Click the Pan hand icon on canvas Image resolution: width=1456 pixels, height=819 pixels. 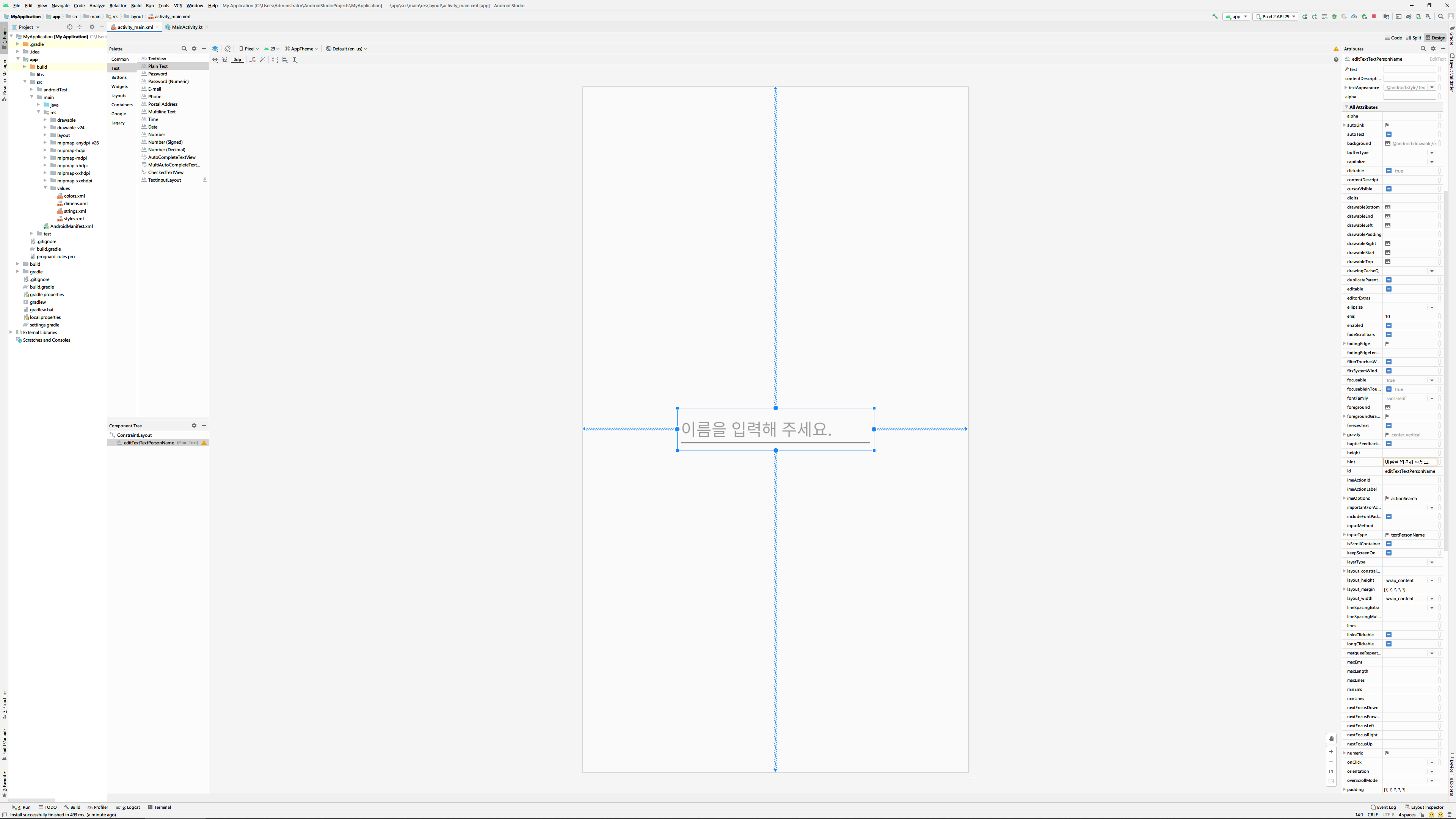click(1331, 739)
